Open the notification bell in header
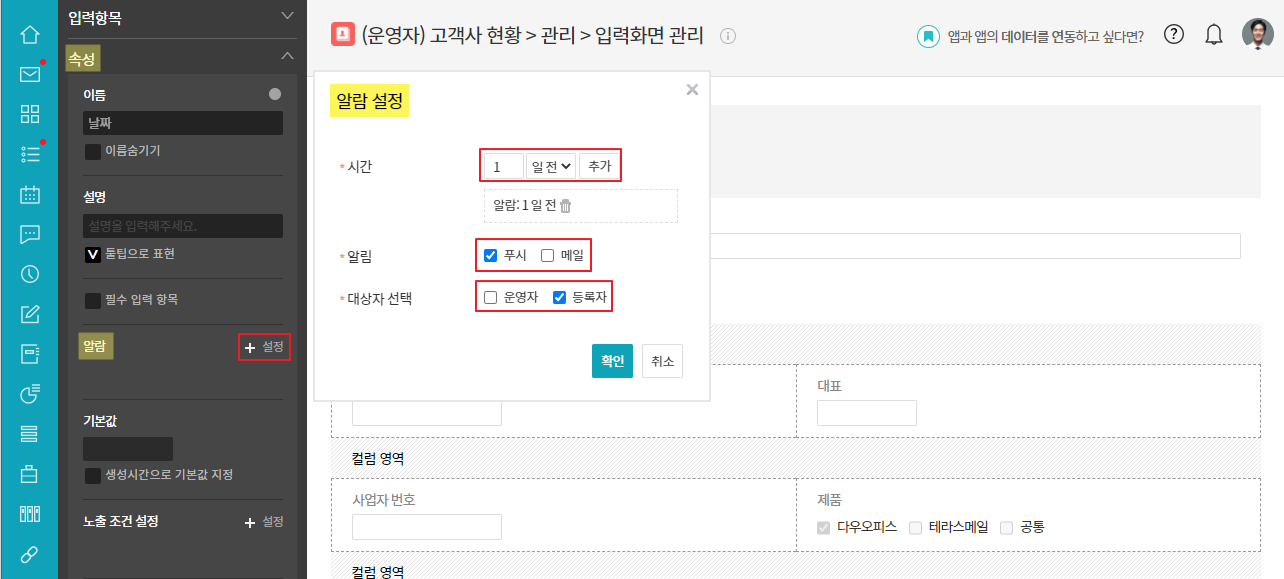Screen dimensions: 1284x579 (1214, 35)
